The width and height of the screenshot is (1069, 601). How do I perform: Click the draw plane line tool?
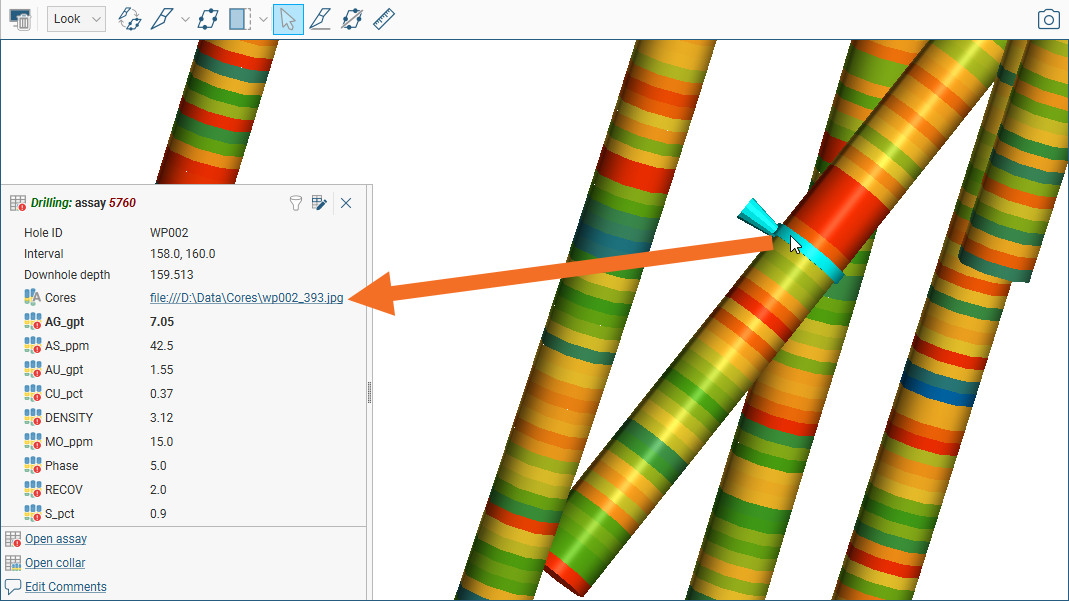(x=319, y=19)
